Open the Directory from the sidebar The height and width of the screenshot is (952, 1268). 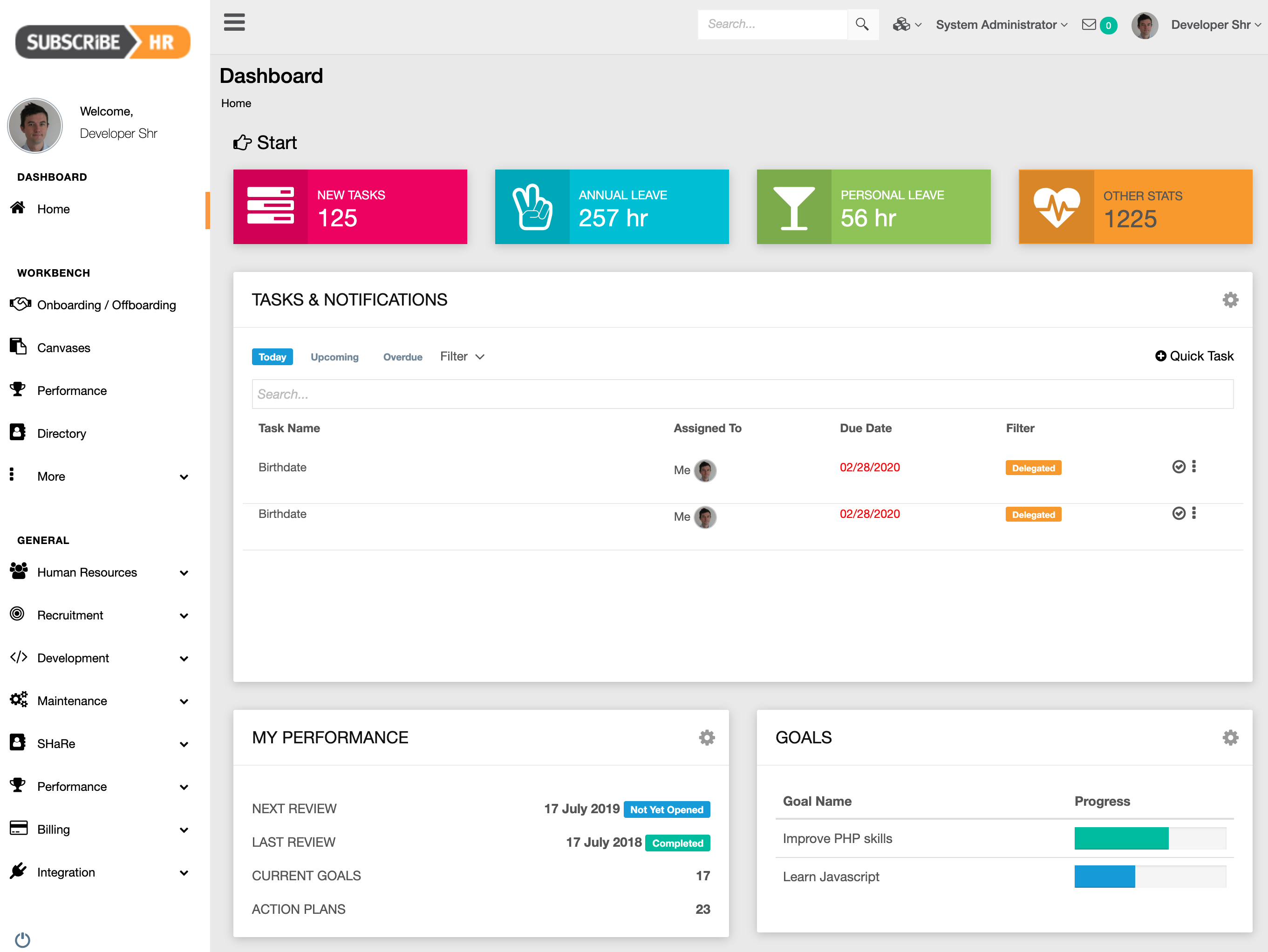tap(61, 433)
